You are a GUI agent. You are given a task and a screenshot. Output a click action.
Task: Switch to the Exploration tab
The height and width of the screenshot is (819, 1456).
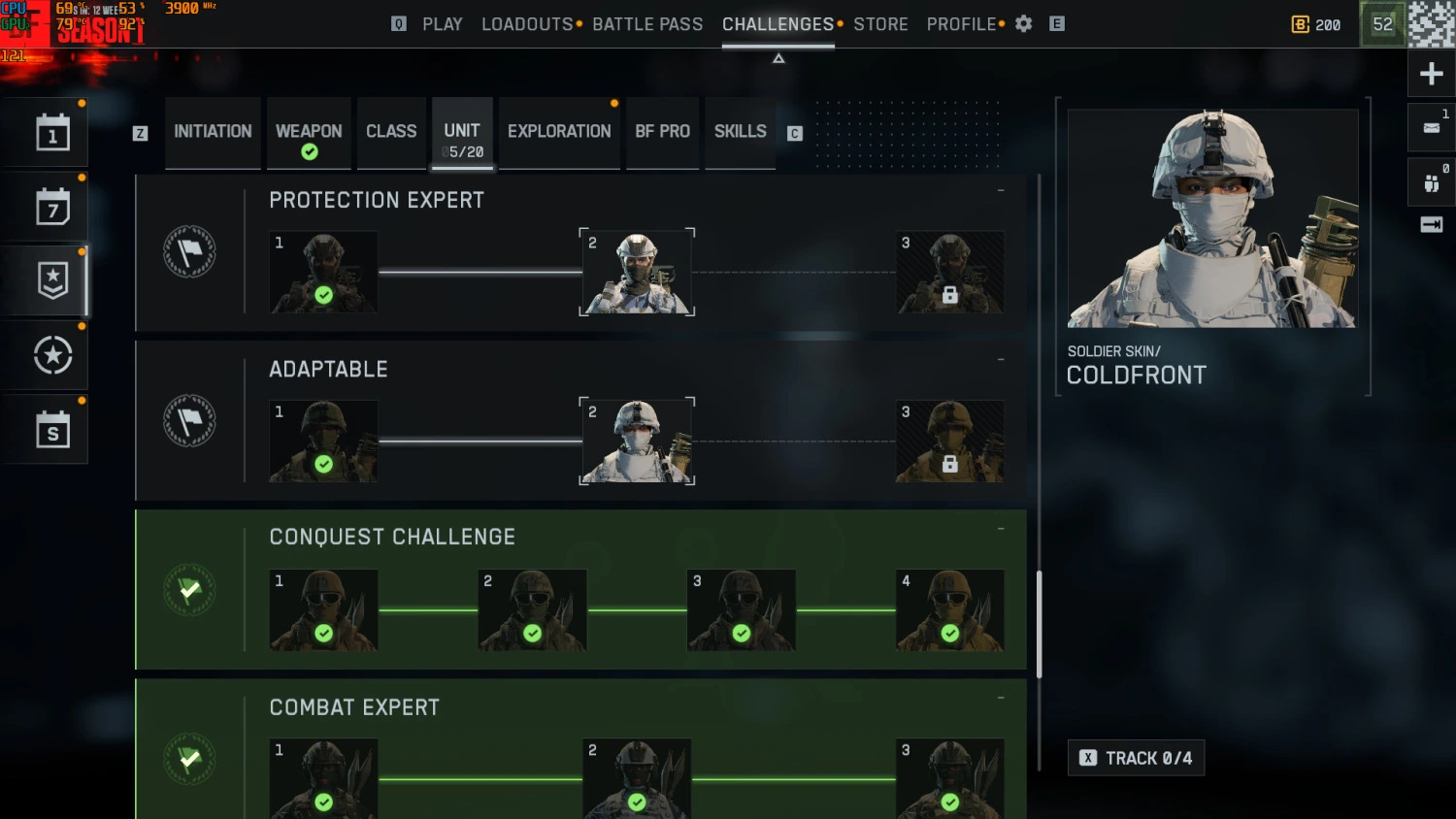559,132
